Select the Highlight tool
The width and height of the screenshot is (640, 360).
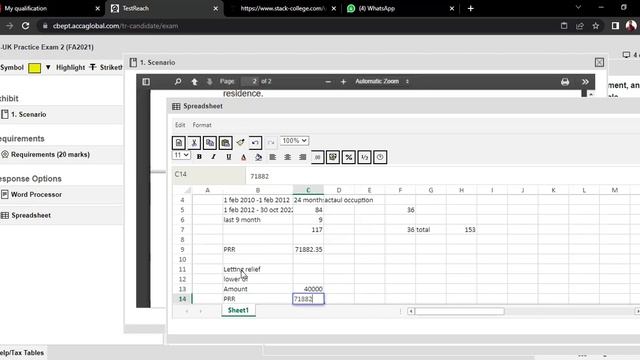(70, 67)
